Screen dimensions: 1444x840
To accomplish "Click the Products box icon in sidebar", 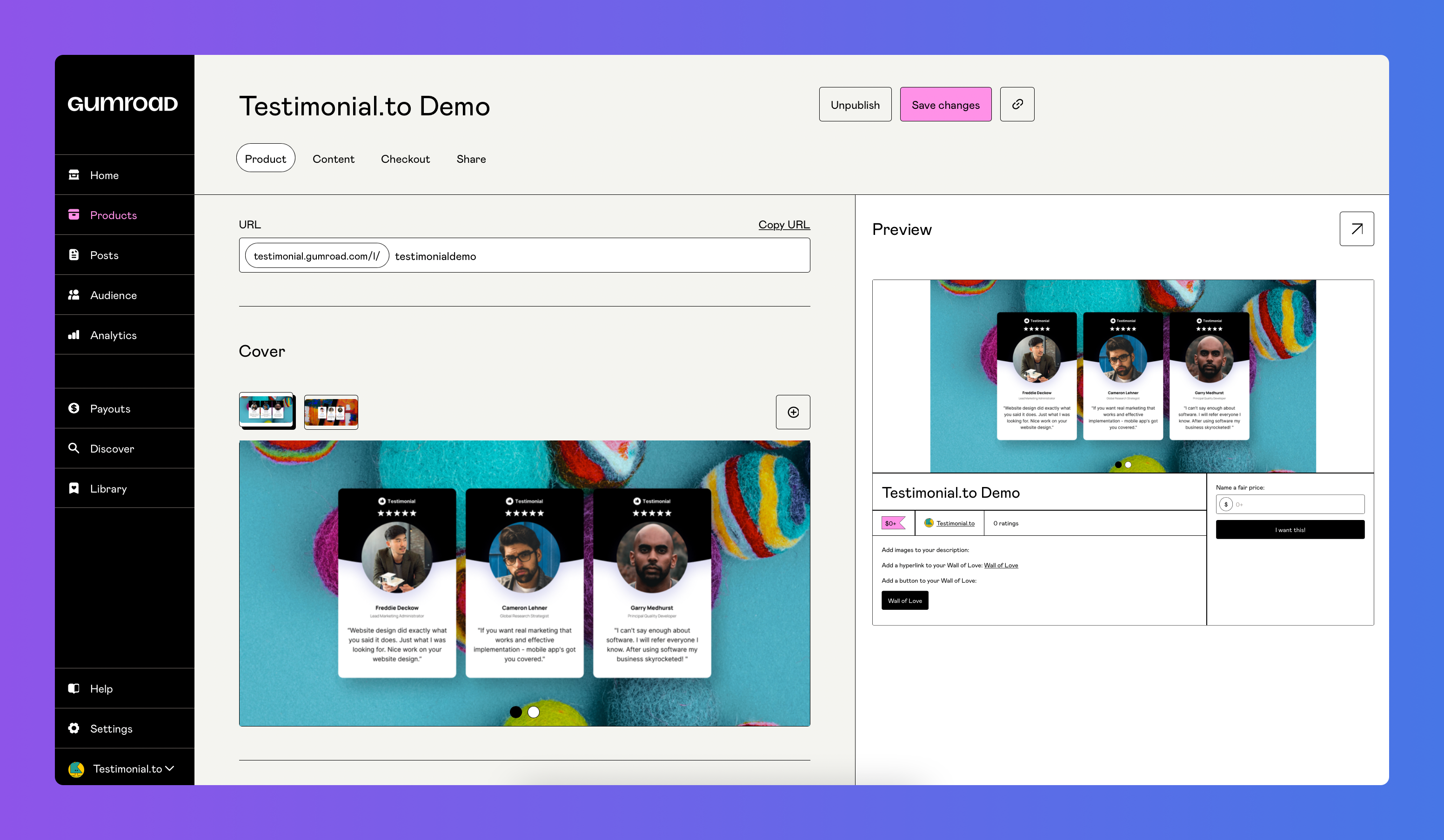I will (74, 215).
